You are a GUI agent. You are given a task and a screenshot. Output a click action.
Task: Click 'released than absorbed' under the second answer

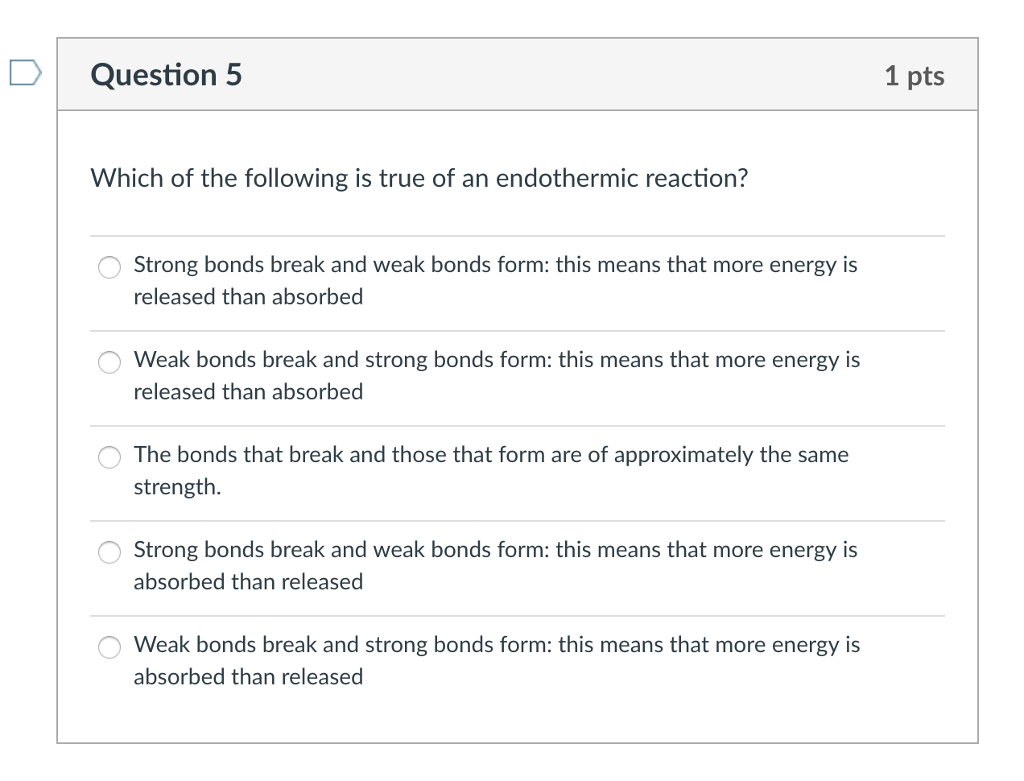tap(248, 392)
